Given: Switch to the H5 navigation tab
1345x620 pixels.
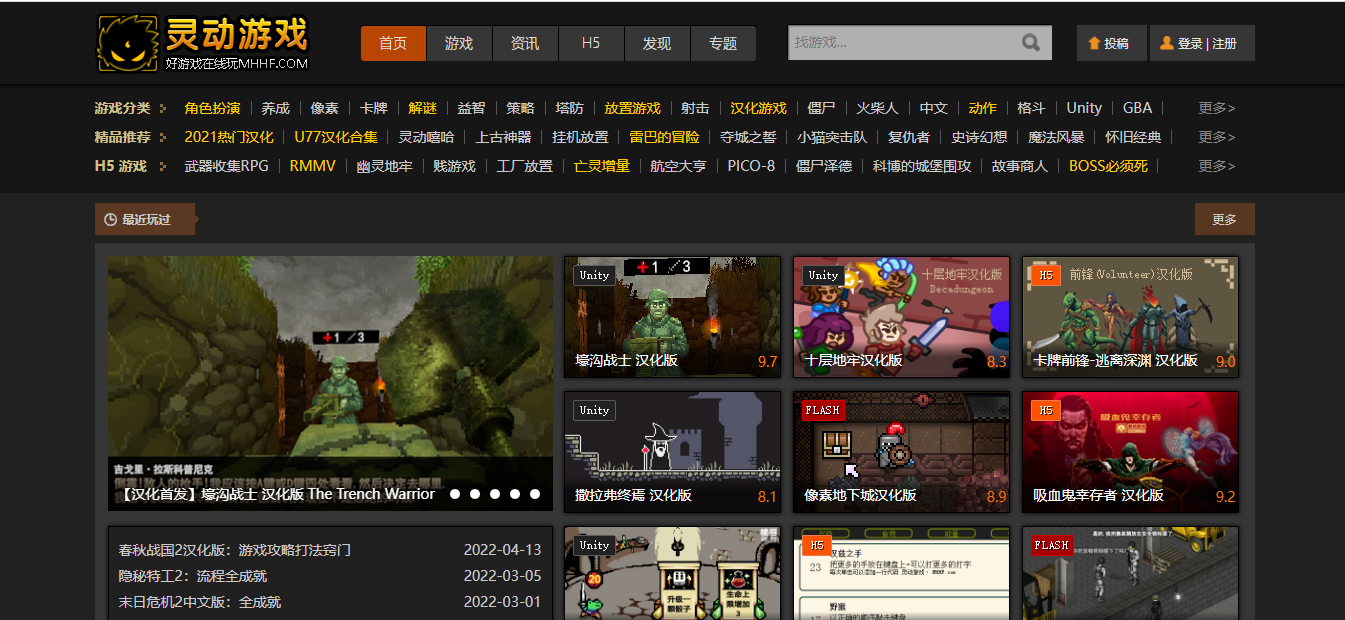Looking at the screenshot, I should click(591, 43).
